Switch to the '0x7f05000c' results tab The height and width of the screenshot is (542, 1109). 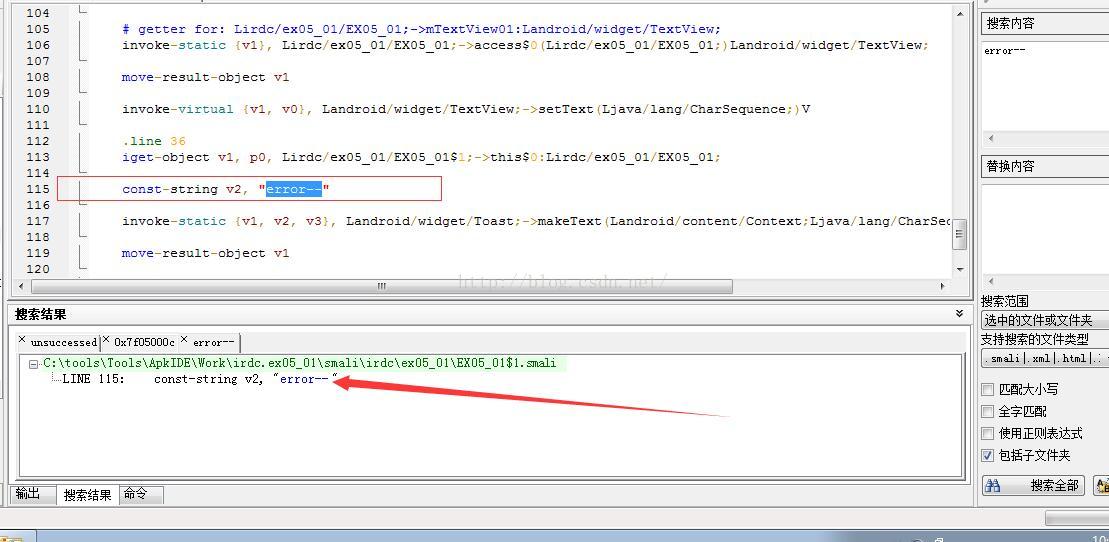pos(144,342)
